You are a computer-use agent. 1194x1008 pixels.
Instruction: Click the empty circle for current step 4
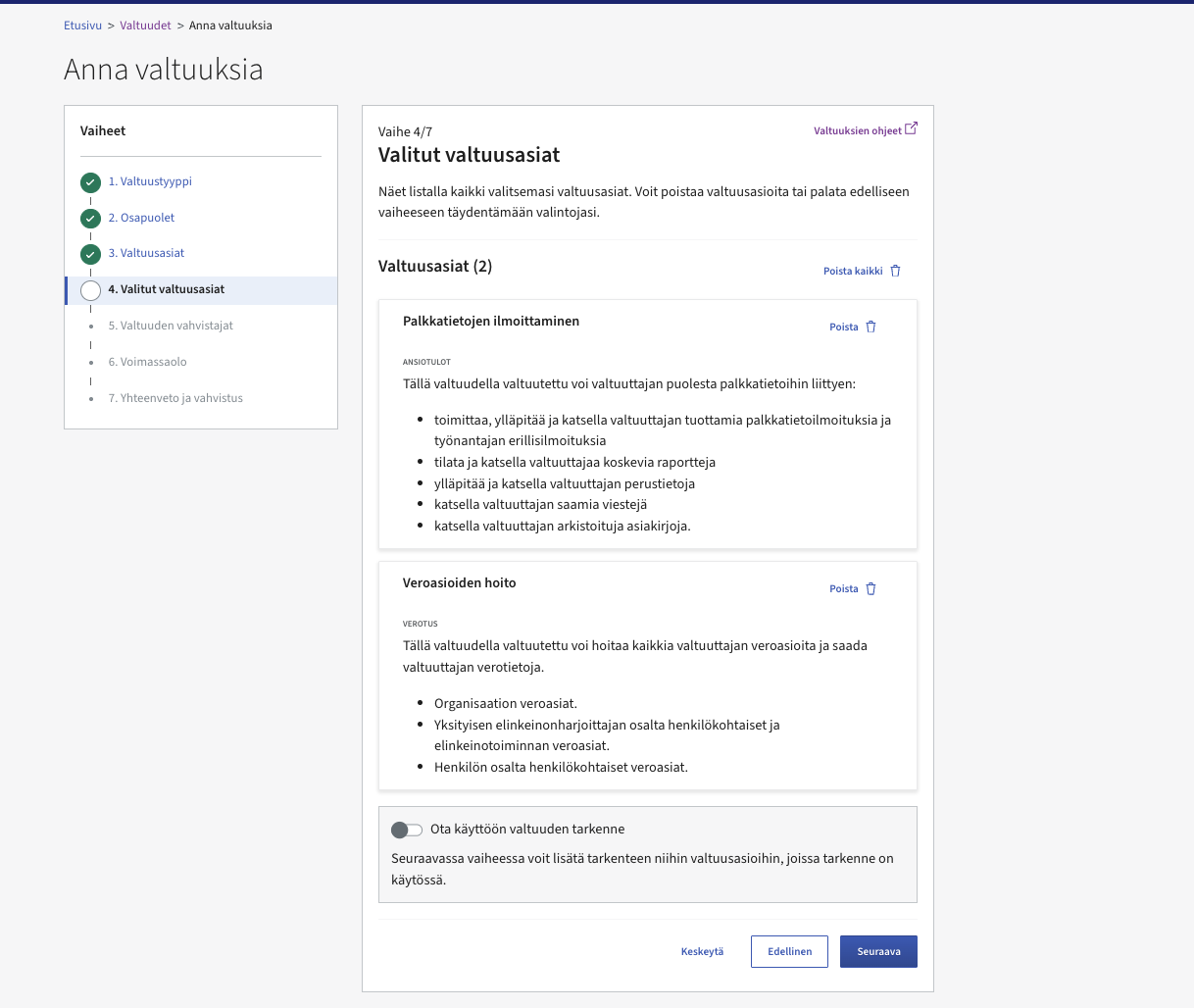(90, 290)
